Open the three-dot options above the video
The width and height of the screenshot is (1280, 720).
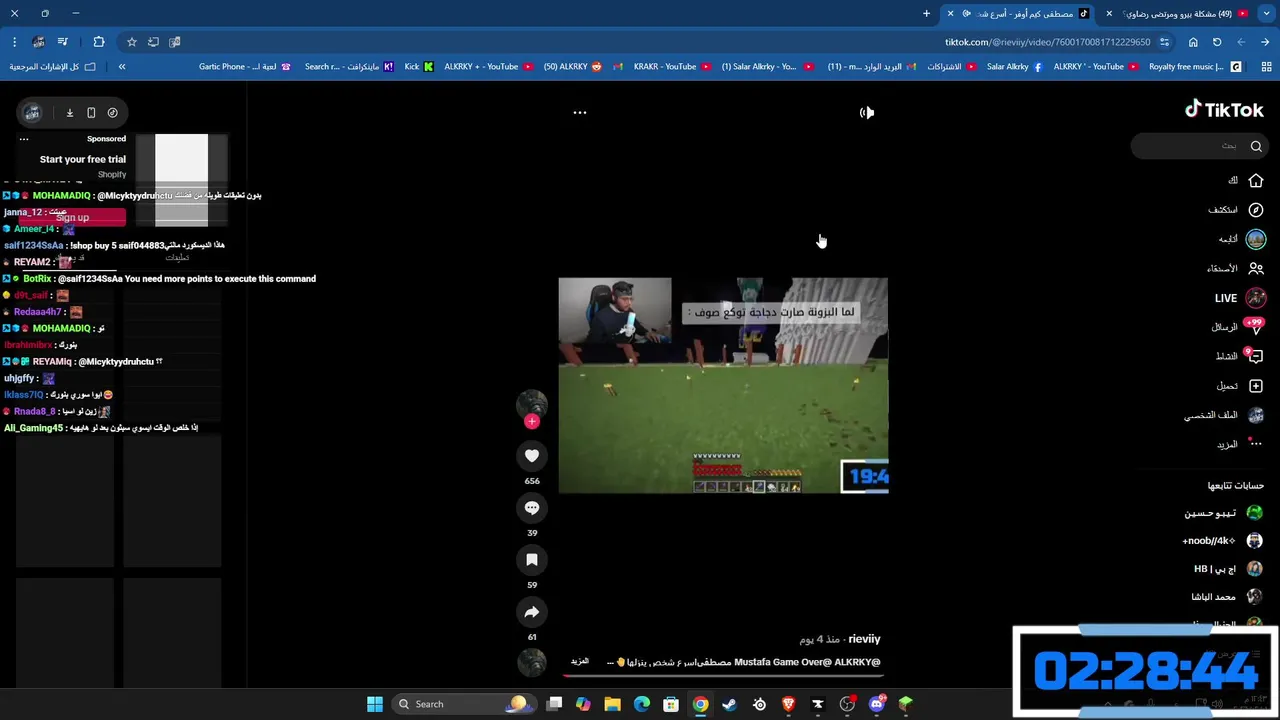click(x=579, y=113)
